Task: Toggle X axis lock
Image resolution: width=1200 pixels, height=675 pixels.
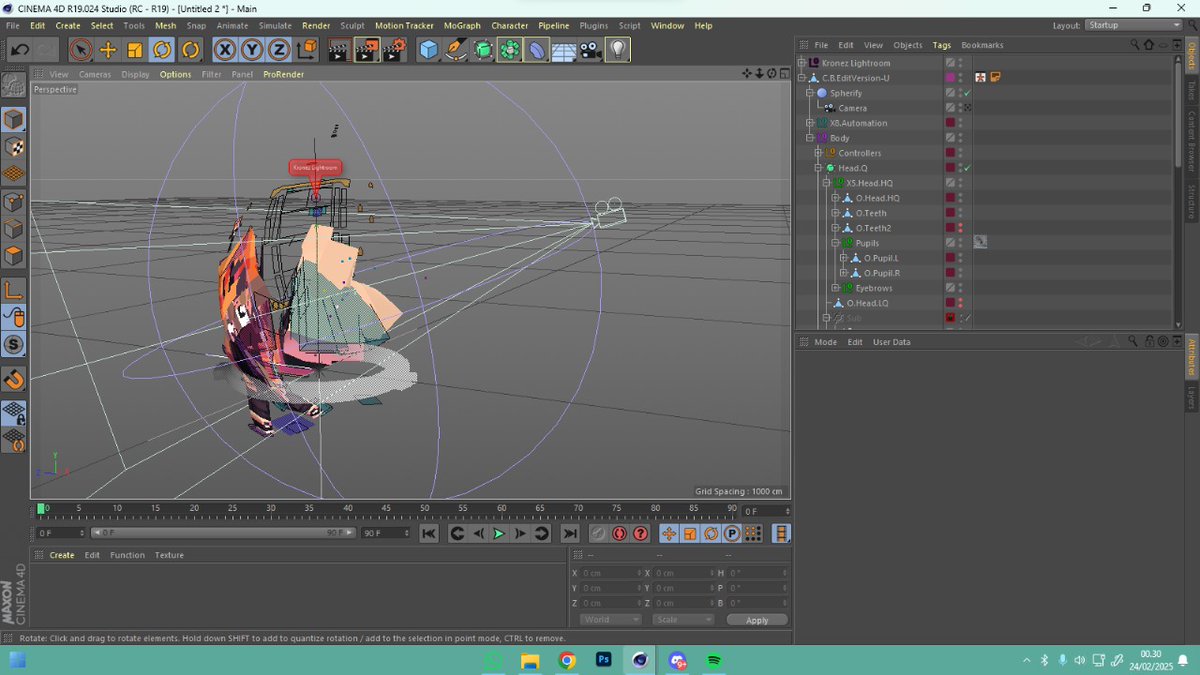Action: (225, 49)
